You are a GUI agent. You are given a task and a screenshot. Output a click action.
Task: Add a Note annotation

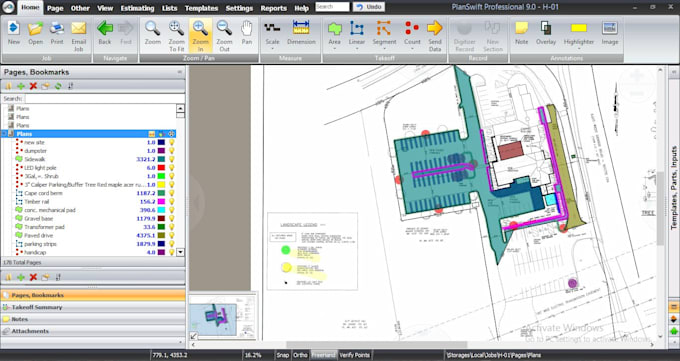[x=522, y=33]
